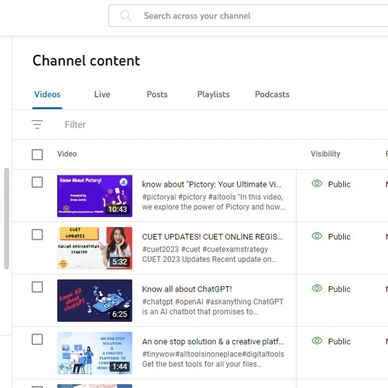Click Public visibility for the ChatGPT video
The height and width of the screenshot is (388, 388).
tap(339, 289)
